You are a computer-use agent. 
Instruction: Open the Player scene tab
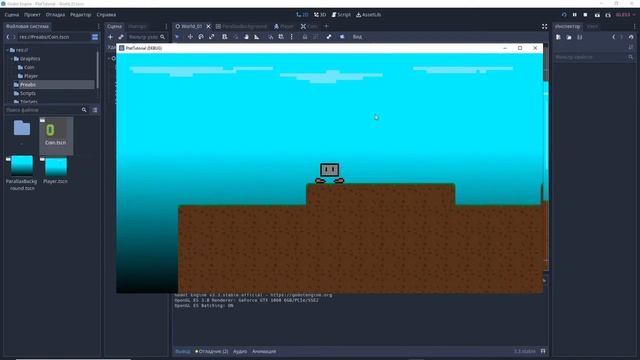[x=284, y=26]
